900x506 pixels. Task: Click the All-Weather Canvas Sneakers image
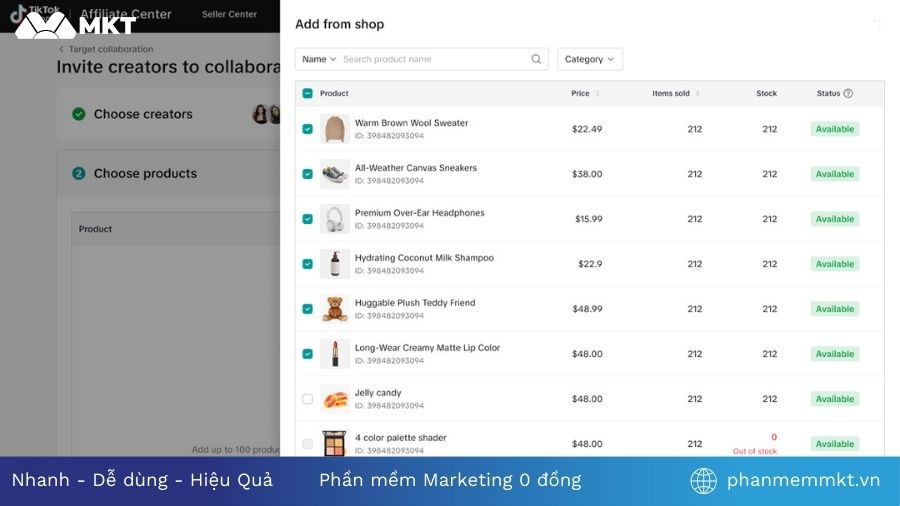click(x=334, y=174)
